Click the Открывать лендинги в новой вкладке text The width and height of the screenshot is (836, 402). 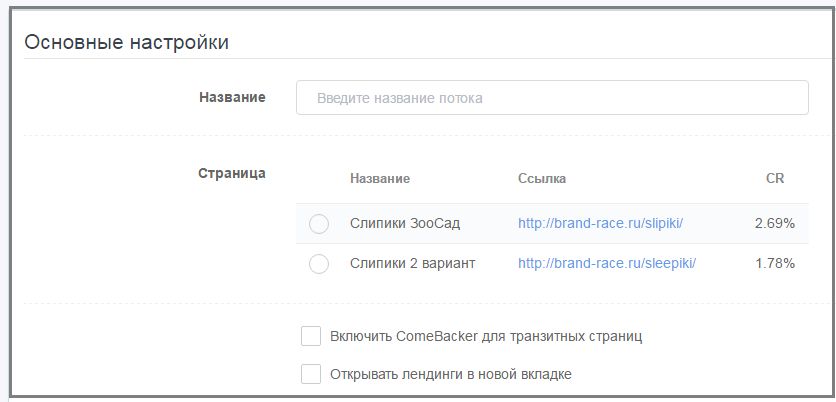[x=450, y=375]
